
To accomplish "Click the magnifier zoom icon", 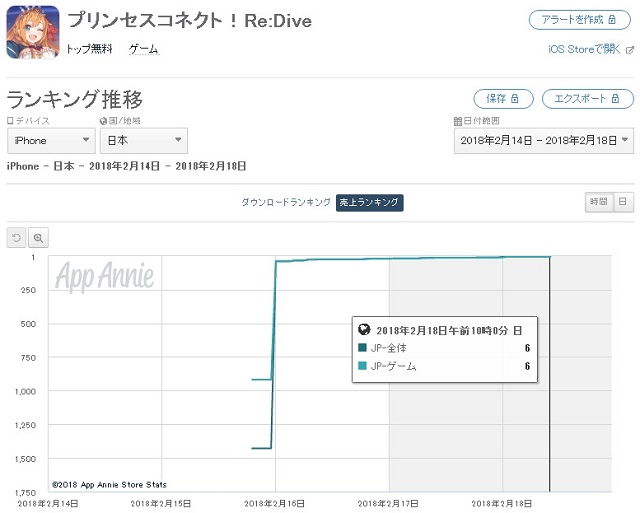I will tap(39, 237).
